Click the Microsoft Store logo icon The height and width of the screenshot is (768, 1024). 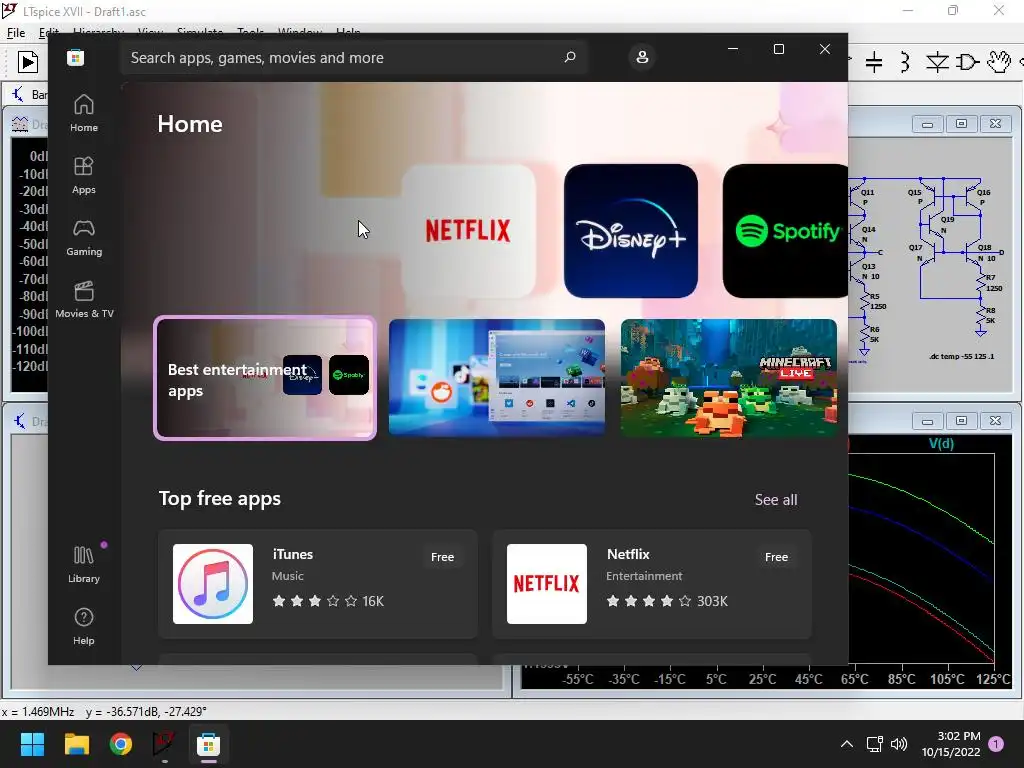76,57
